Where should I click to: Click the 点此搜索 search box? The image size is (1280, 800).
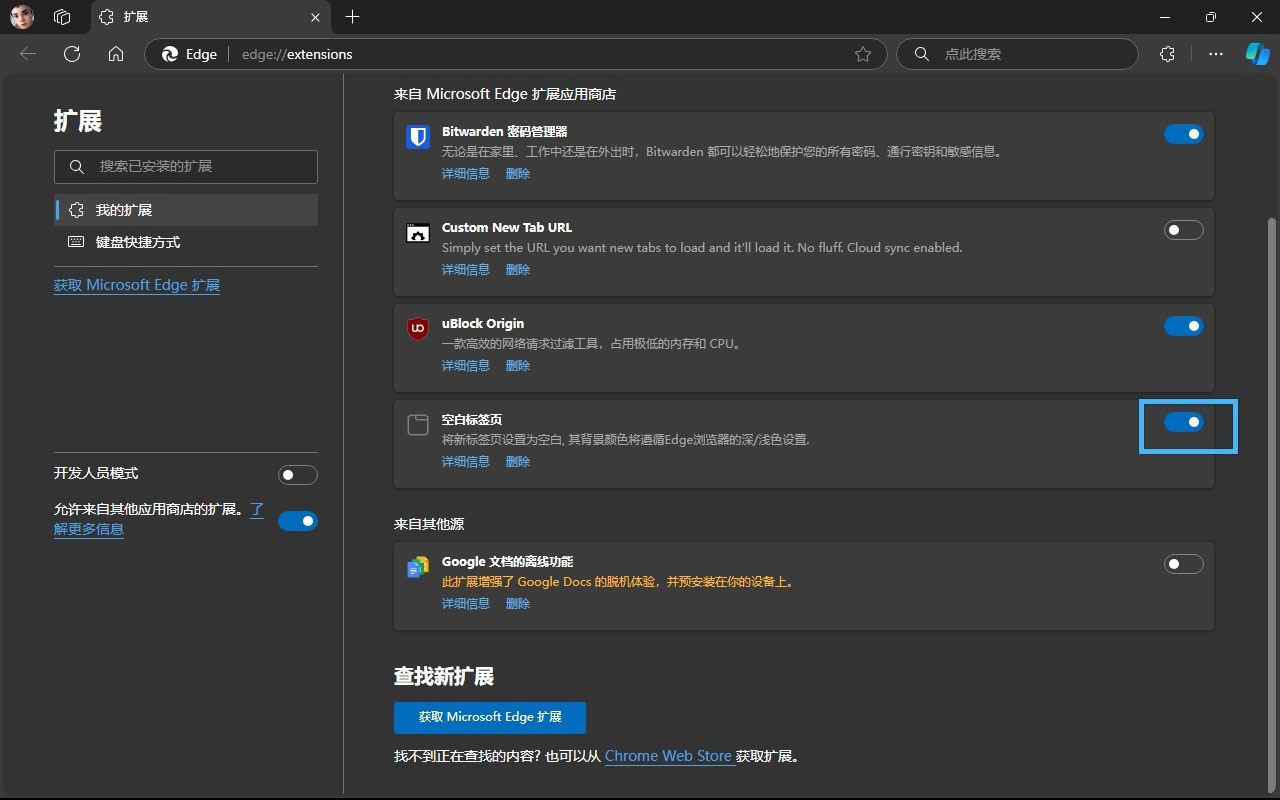[x=1017, y=54]
